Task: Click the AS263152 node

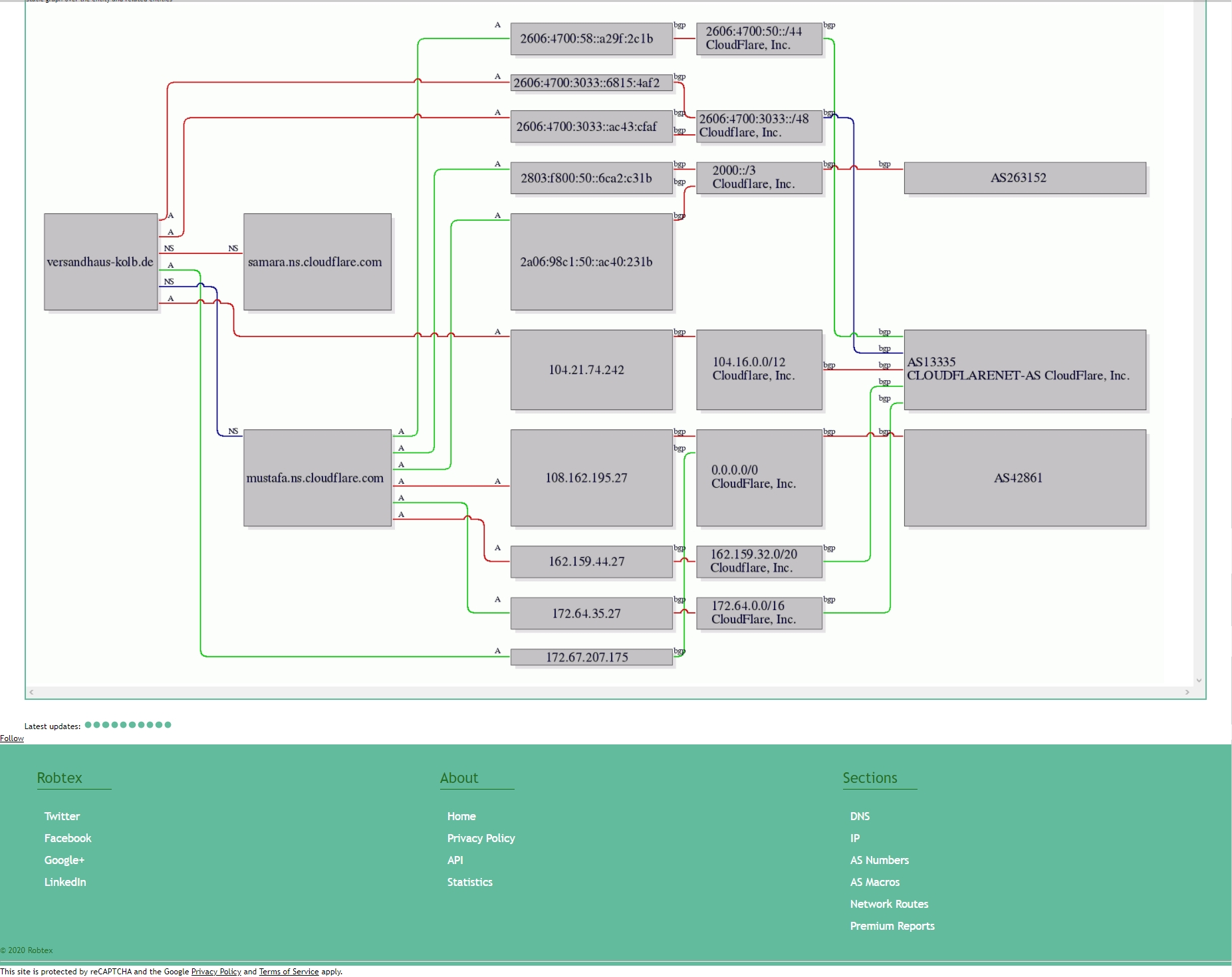Action: (x=1025, y=178)
